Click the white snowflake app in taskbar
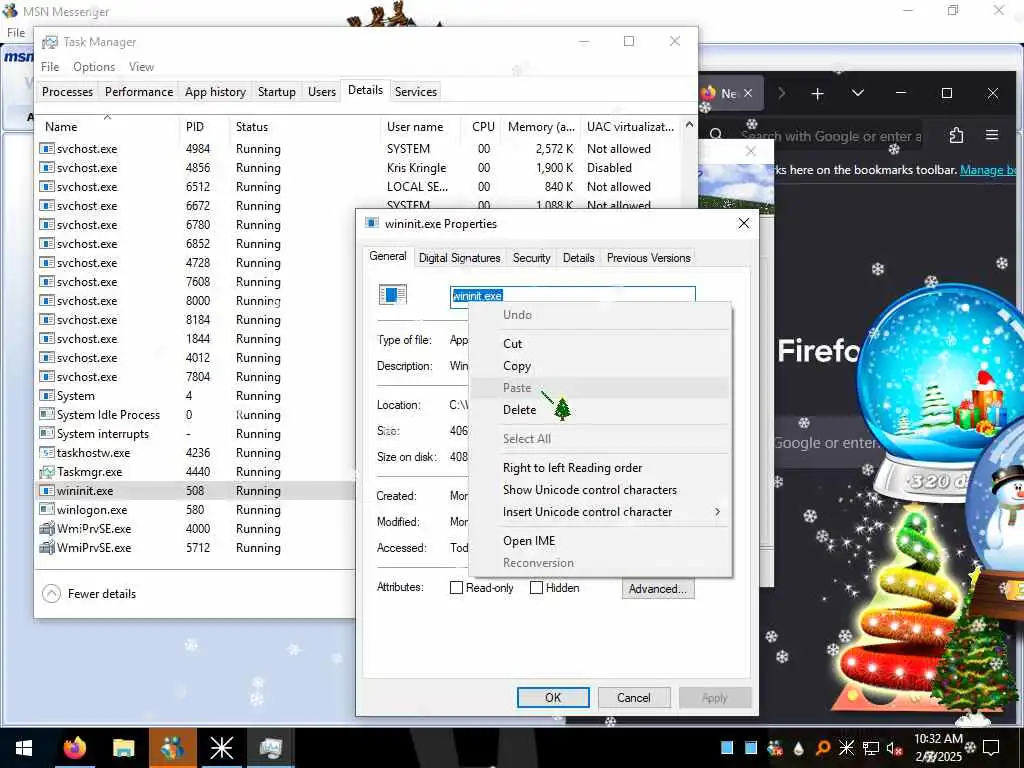This screenshot has height=768, width=1024. click(221, 748)
